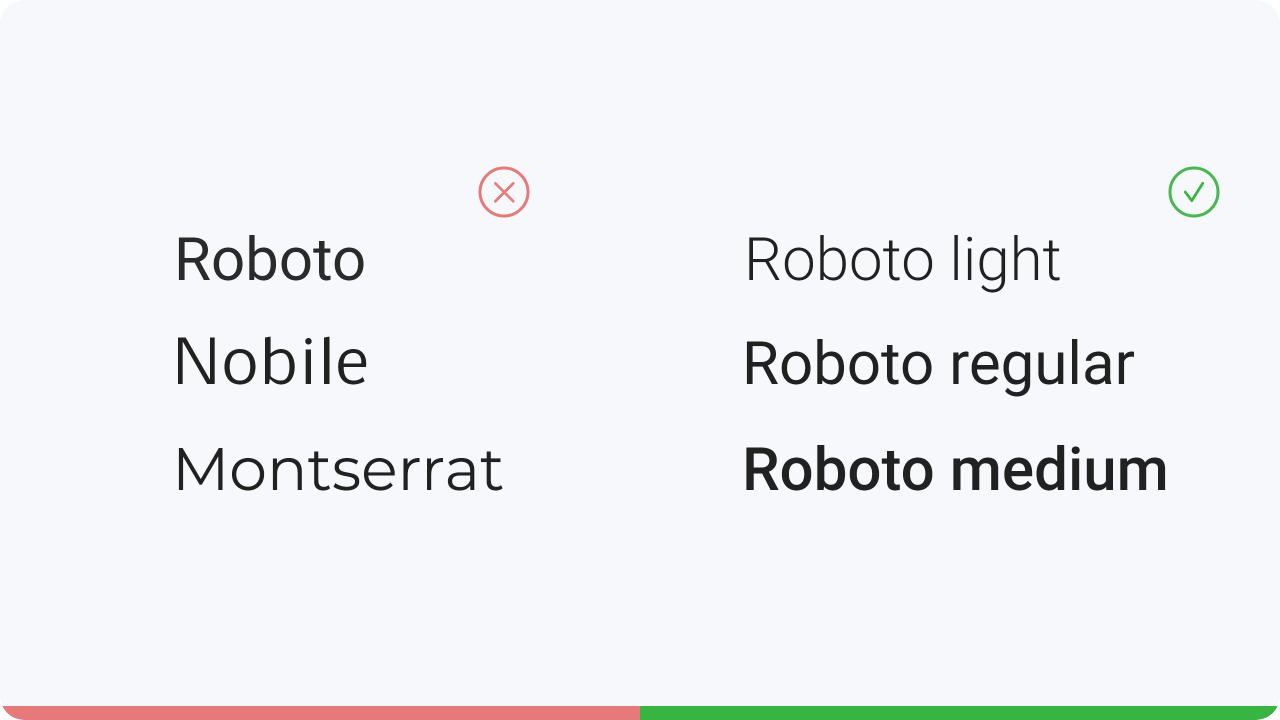Select the Montserrat font sample
The width and height of the screenshot is (1280, 720).
tap(338, 470)
